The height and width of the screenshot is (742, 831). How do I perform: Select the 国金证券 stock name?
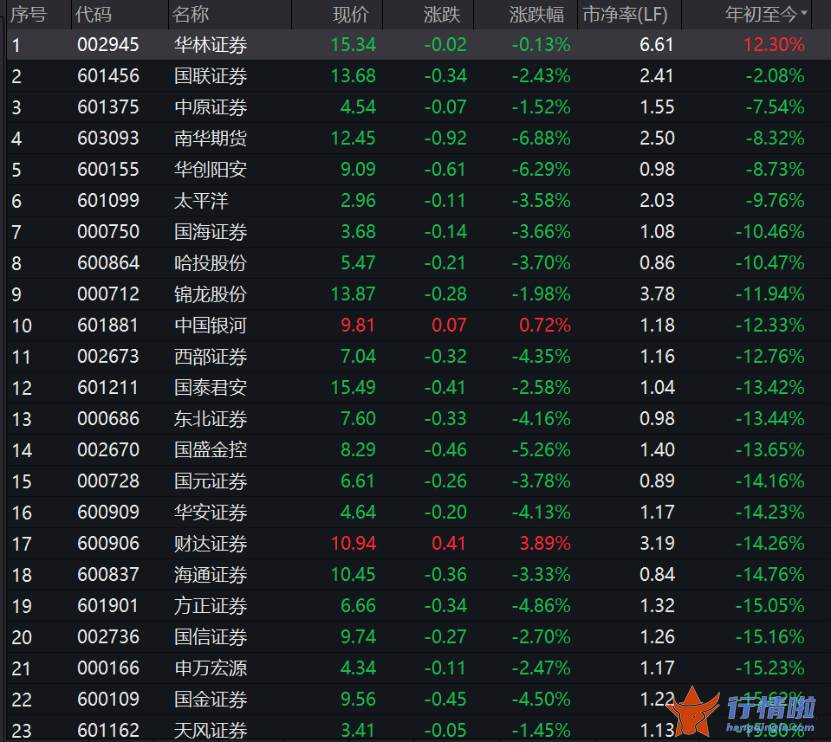[210, 700]
